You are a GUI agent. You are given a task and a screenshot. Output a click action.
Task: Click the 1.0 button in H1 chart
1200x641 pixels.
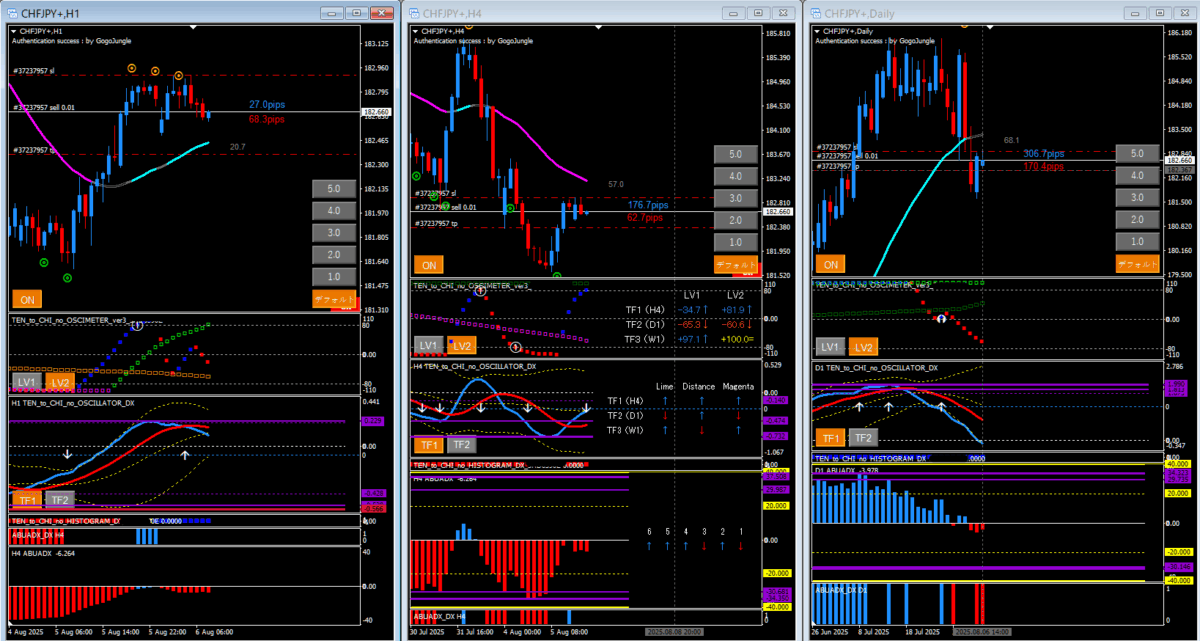[x=334, y=277]
